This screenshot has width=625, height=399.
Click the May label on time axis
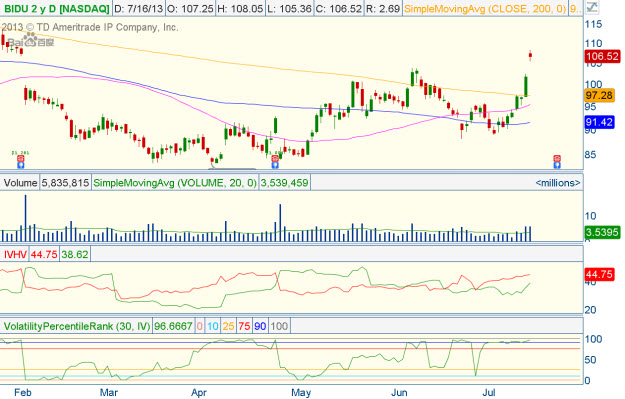pyautogui.click(x=301, y=393)
